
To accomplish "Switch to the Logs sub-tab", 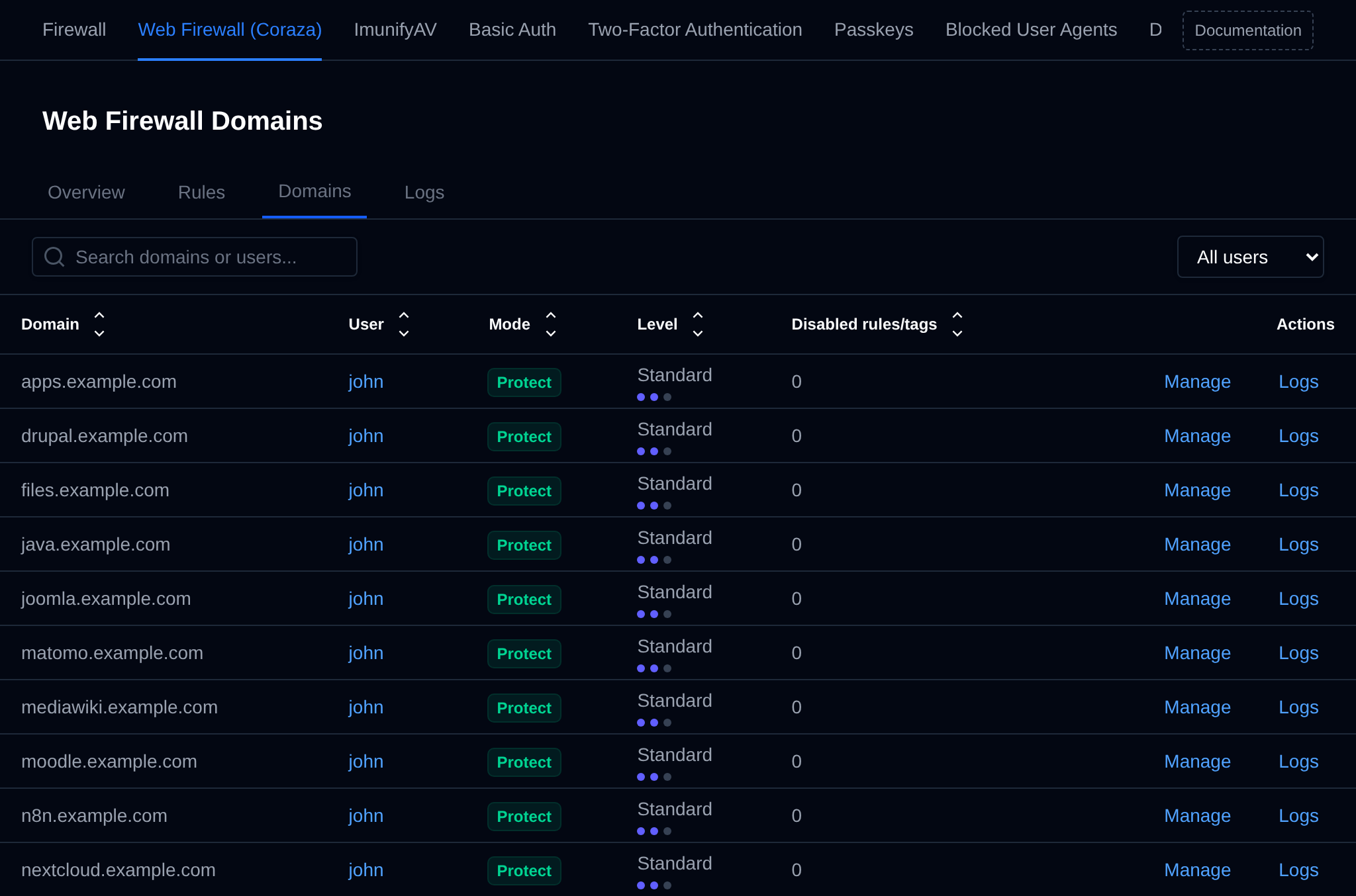I will [x=424, y=193].
